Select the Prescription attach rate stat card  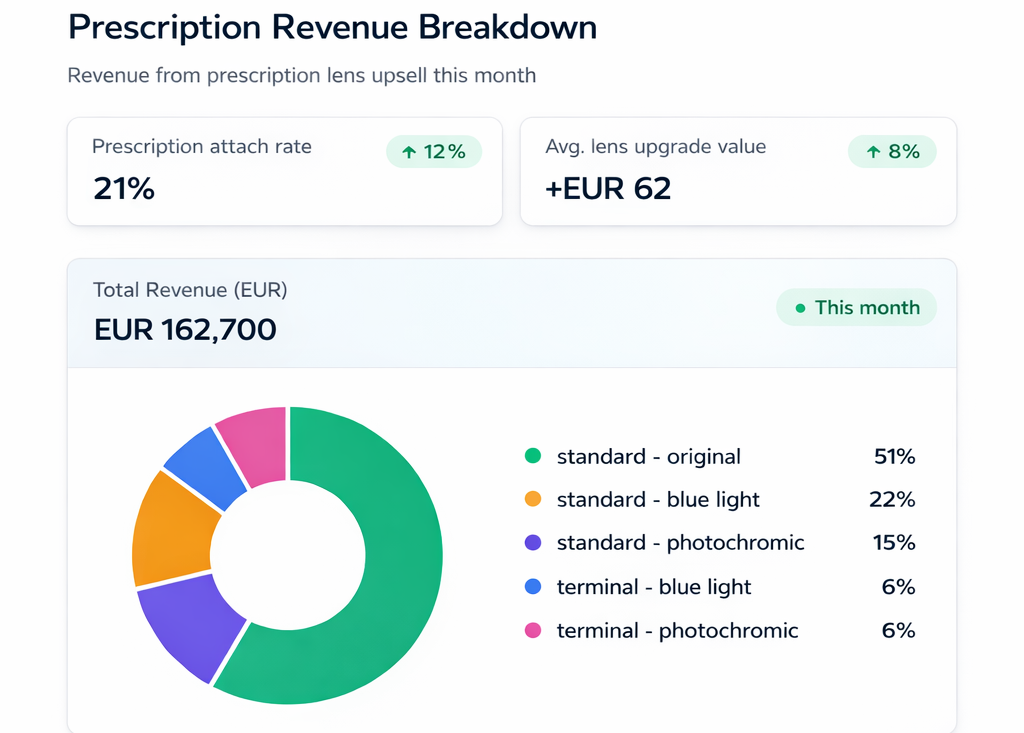tap(285, 170)
